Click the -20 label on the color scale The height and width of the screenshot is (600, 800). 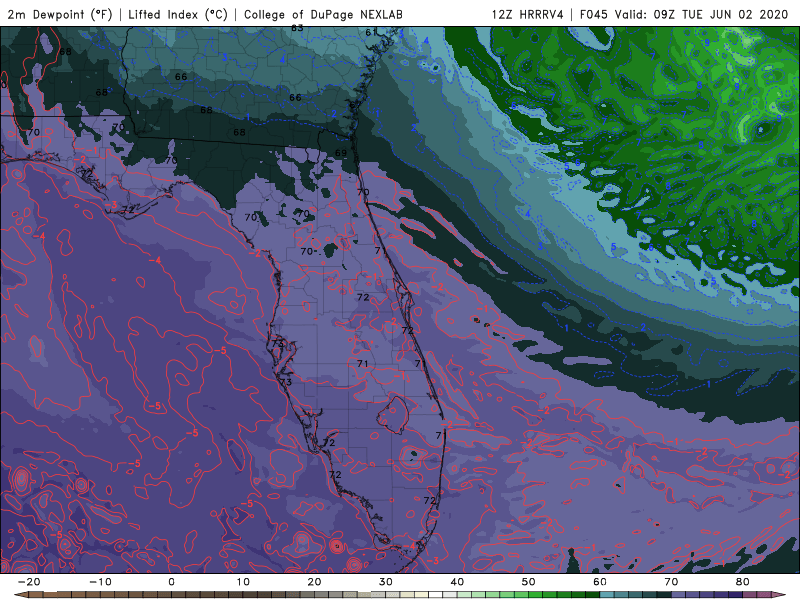point(29,582)
